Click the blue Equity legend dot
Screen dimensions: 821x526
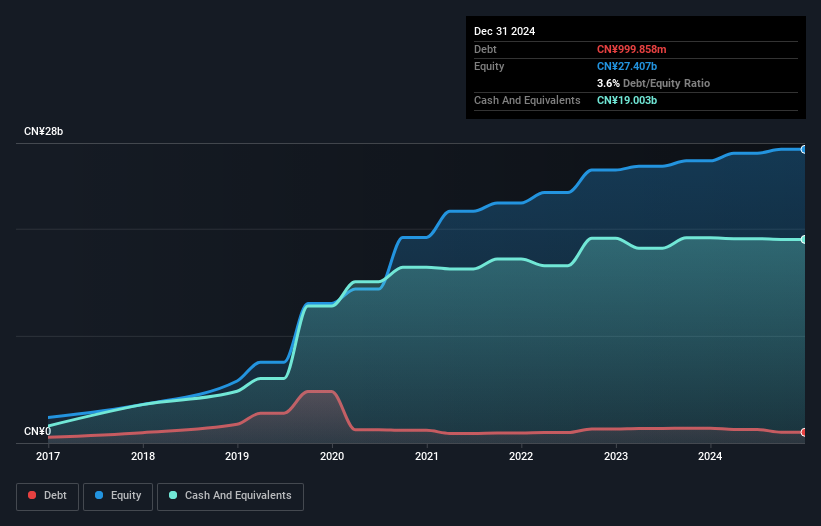(99, 495)
